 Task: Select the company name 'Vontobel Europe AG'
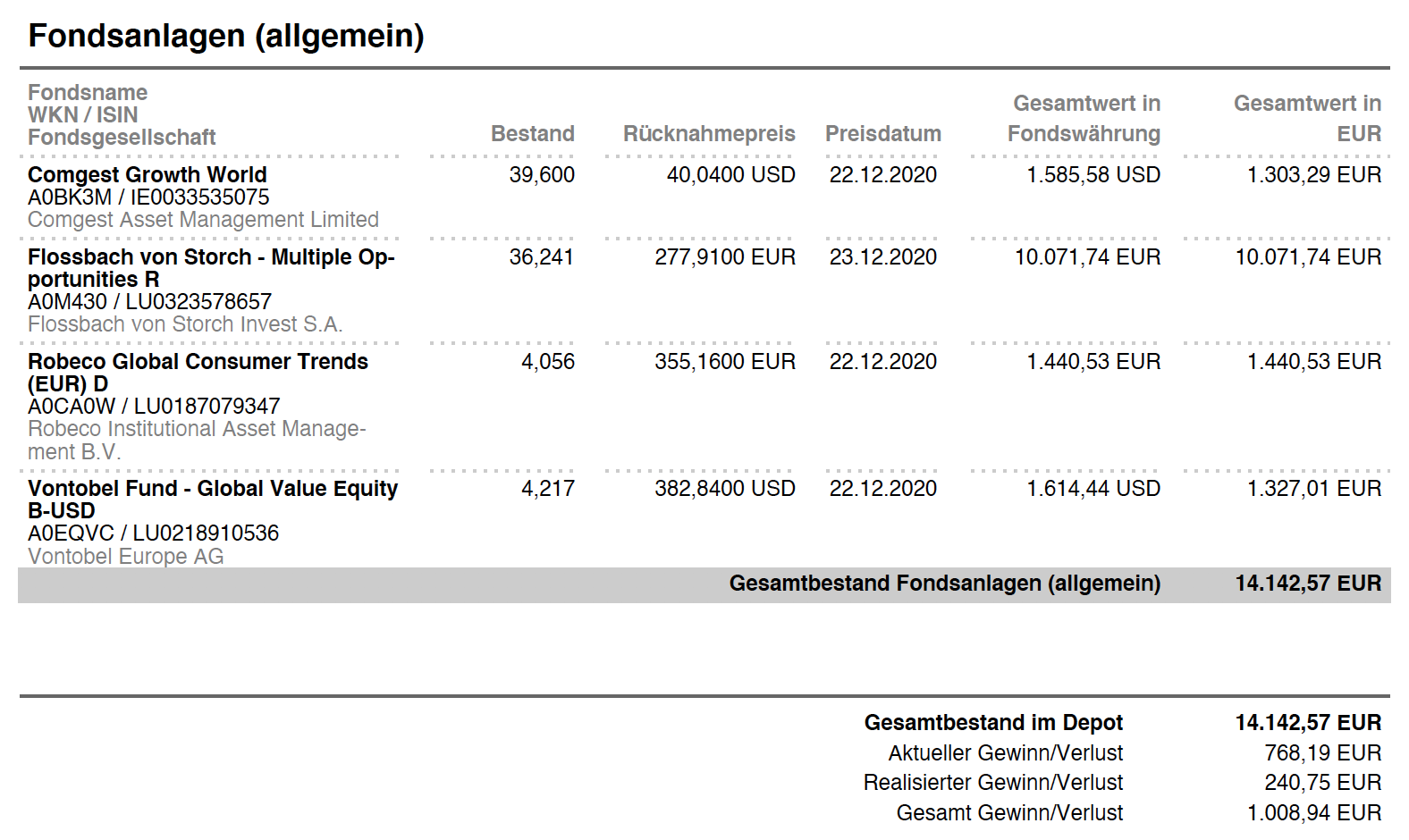(x=126, y=557)
